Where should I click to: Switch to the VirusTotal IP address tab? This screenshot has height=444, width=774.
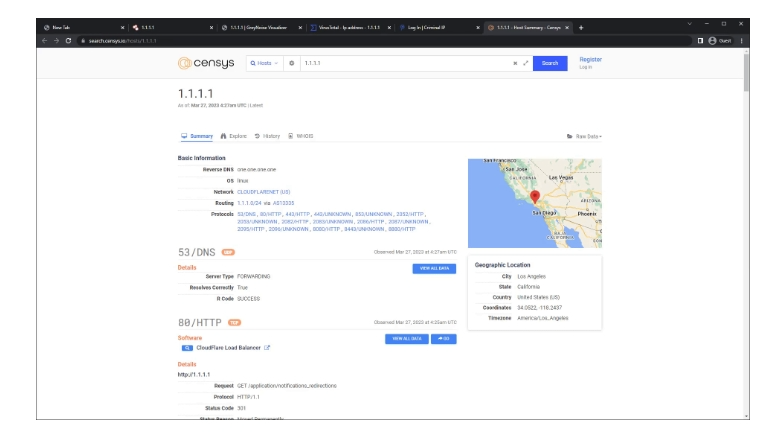pyautogui.click(x=348, y=28)
